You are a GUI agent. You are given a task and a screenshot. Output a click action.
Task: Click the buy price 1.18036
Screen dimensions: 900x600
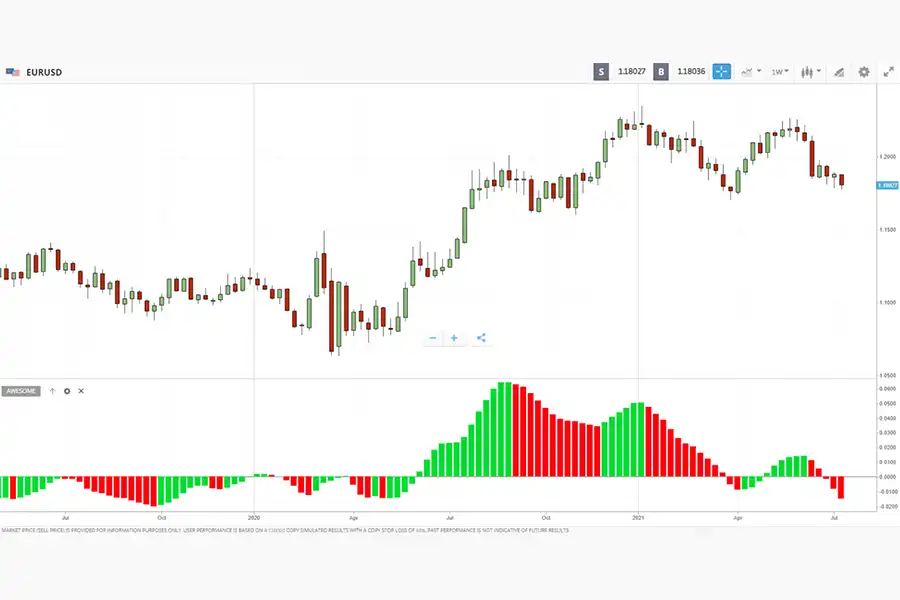[691, 71]
